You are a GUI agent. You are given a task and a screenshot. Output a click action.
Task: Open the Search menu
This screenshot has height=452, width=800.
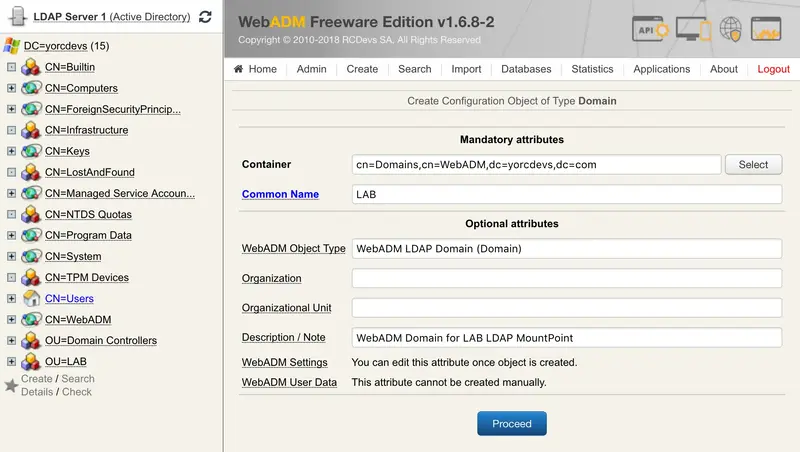pos(415,69)
